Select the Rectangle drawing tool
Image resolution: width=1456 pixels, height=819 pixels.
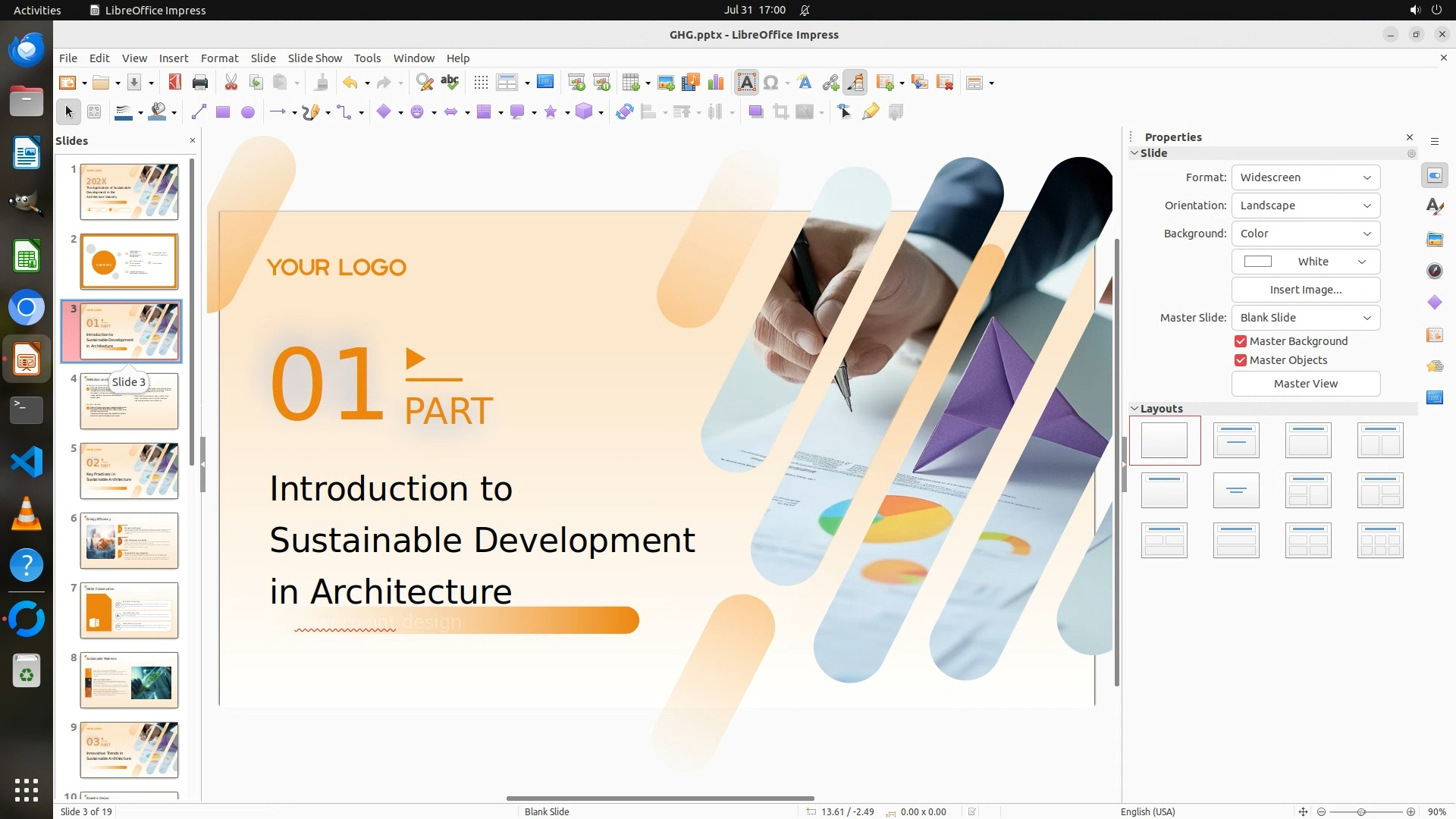[x=223, y=112]
